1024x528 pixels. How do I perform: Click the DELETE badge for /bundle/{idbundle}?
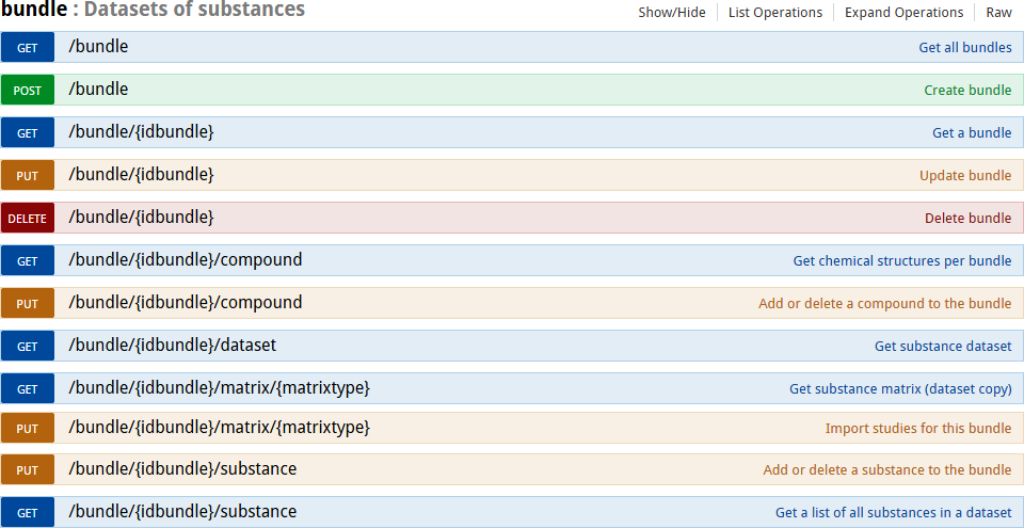pos(27,218)
